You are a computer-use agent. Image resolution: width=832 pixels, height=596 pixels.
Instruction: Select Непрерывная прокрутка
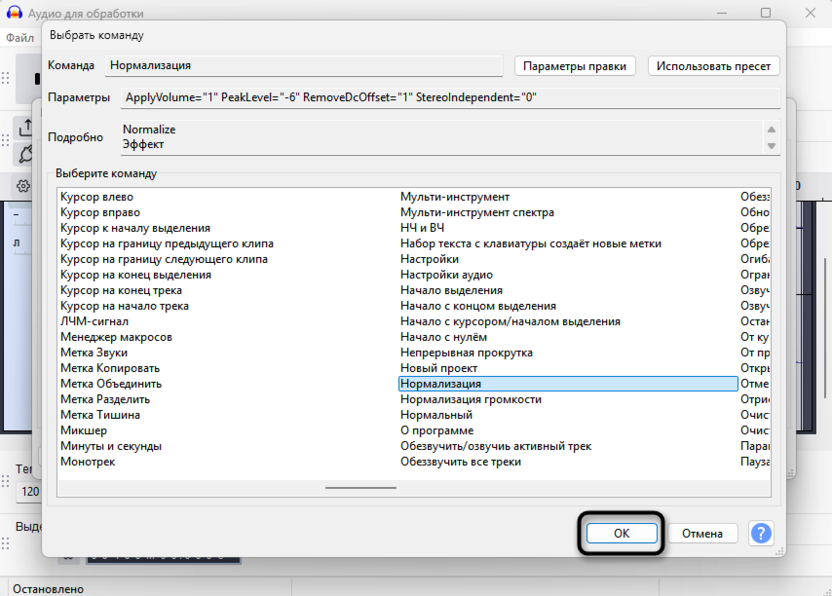coord(466,352)
